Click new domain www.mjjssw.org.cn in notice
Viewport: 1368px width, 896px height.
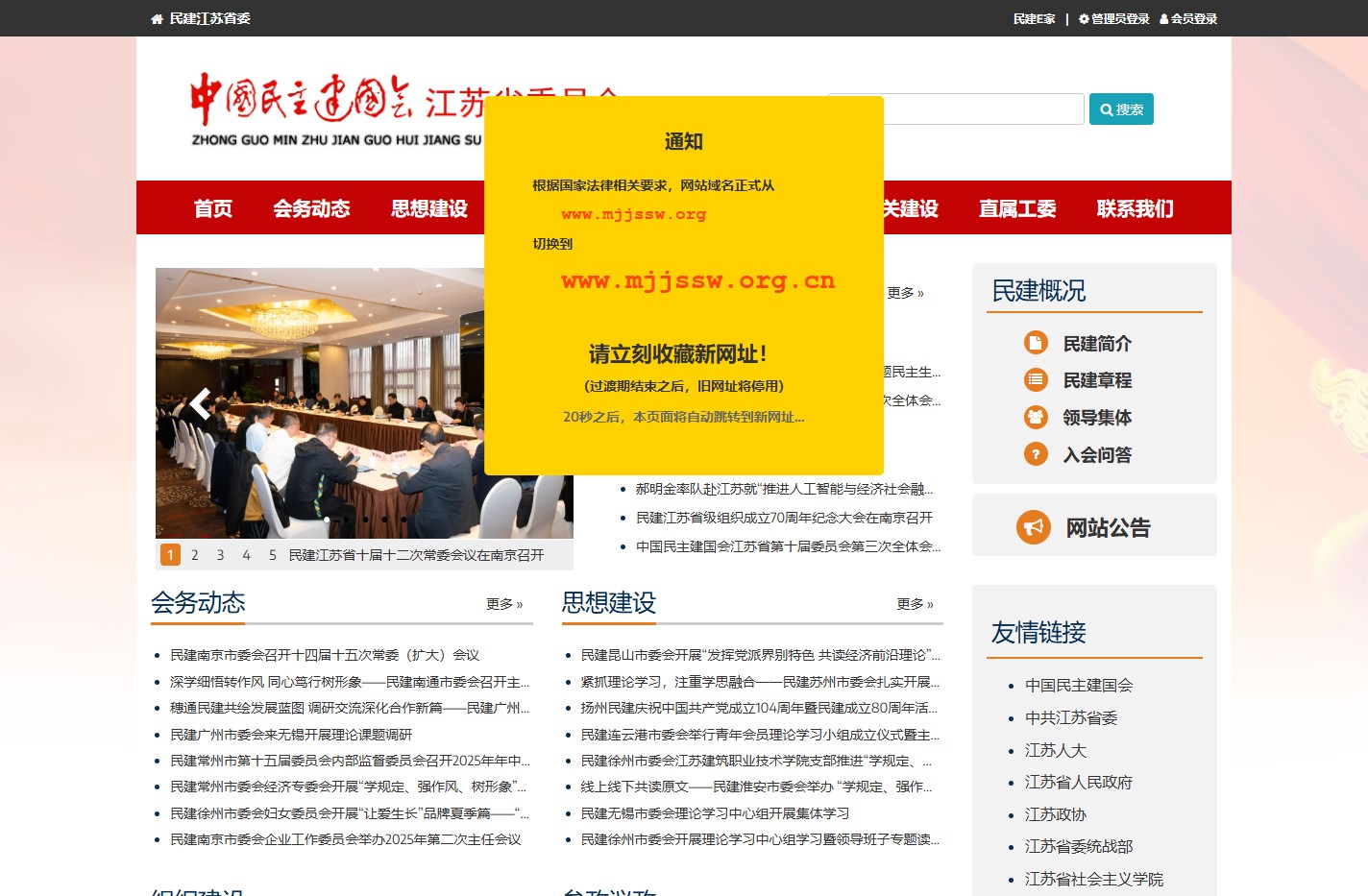click(x=698, y=281)
